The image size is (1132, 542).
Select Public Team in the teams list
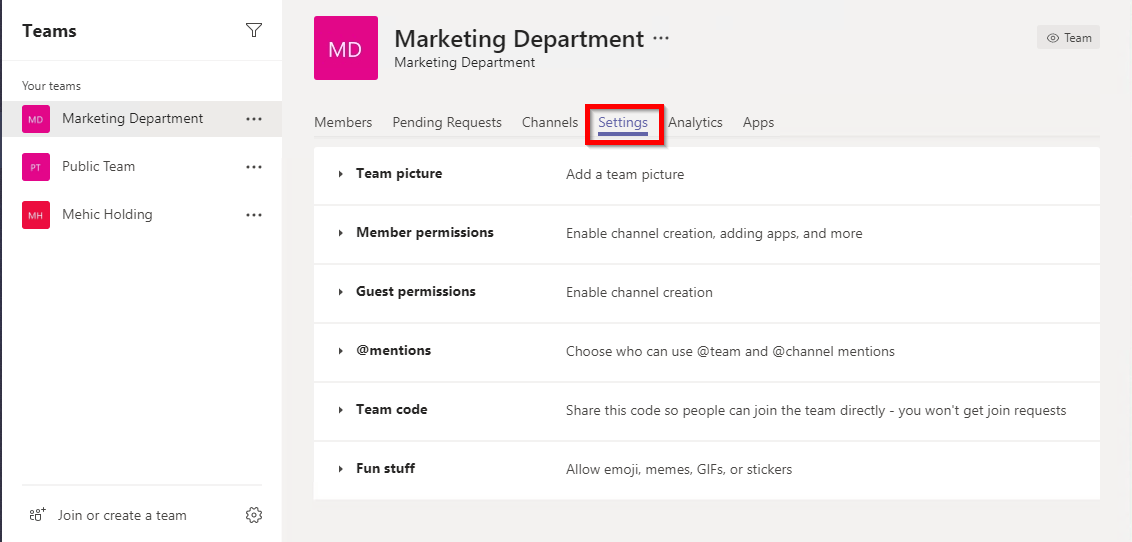point(98,167)
